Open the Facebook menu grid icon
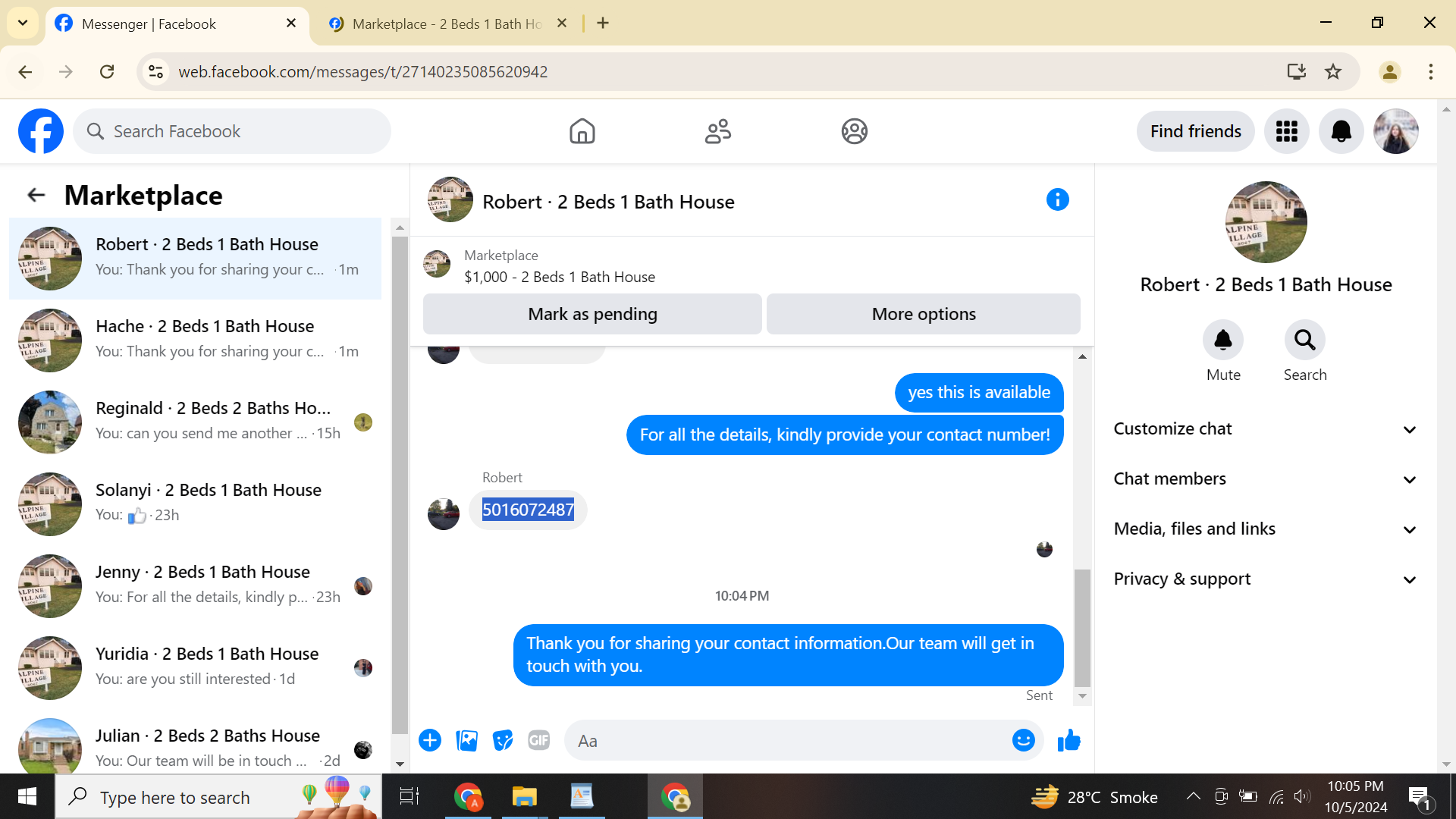Viewport: 1456px width, 819px height. [1286, 131]
